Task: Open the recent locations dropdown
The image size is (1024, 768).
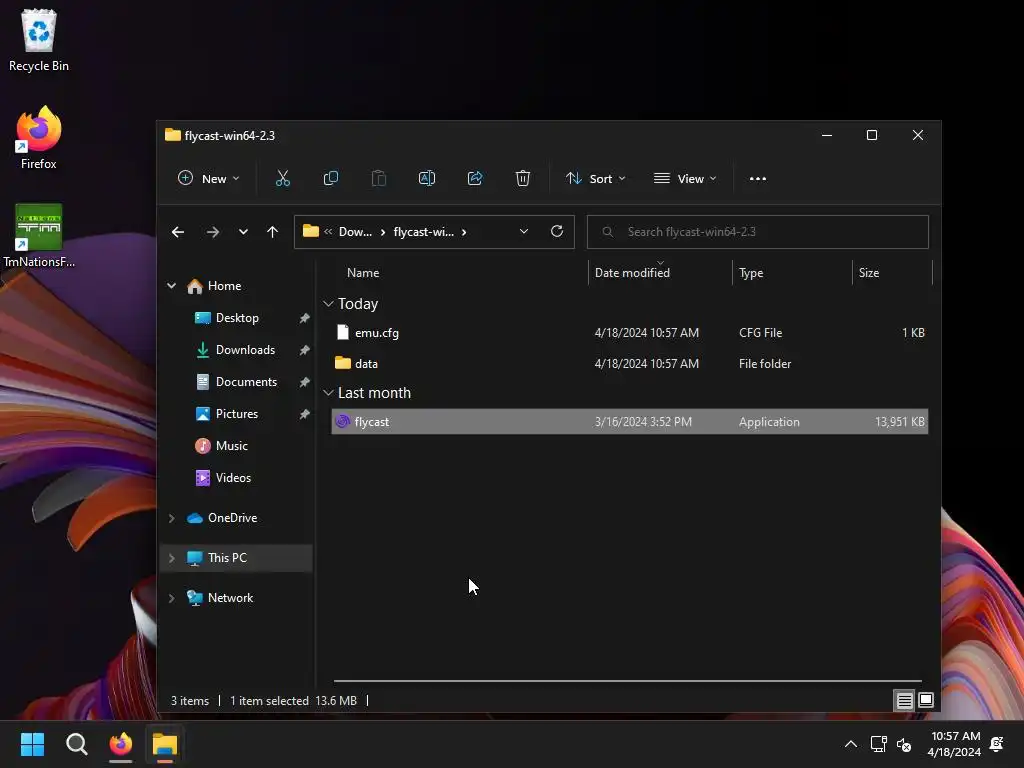Action: (243, 232)
